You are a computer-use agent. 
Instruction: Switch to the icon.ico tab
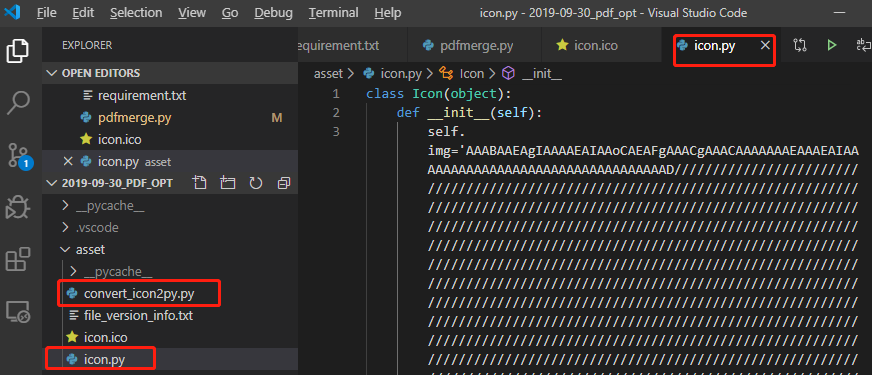602,46
